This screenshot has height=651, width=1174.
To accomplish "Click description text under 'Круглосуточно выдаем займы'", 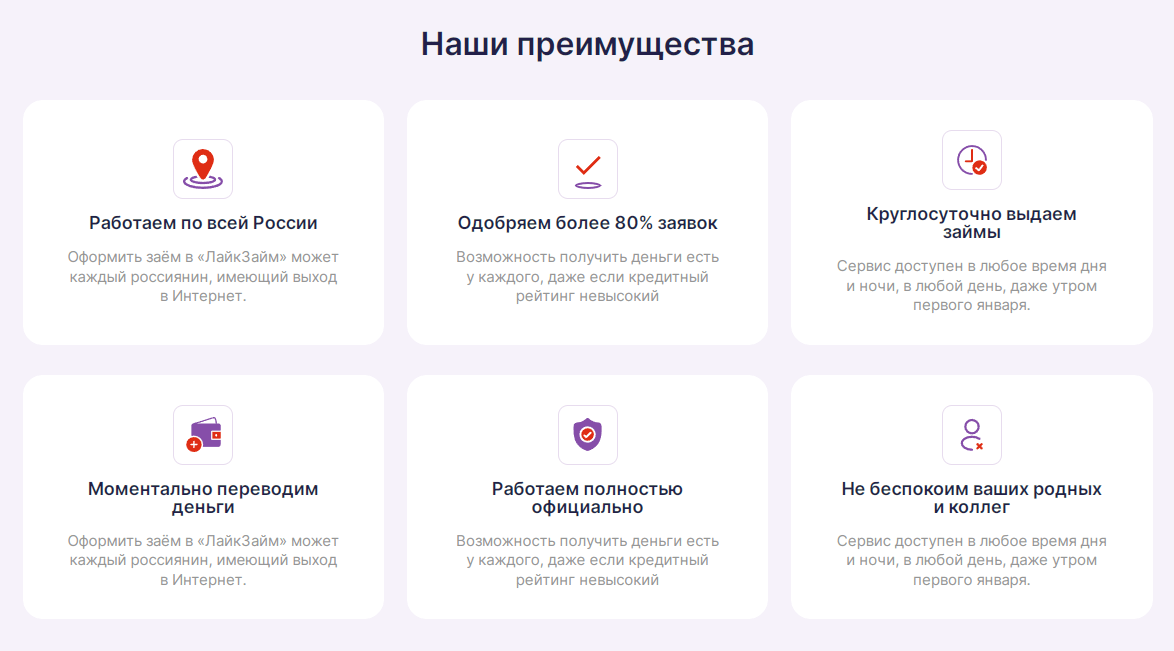I will (971, 286).
